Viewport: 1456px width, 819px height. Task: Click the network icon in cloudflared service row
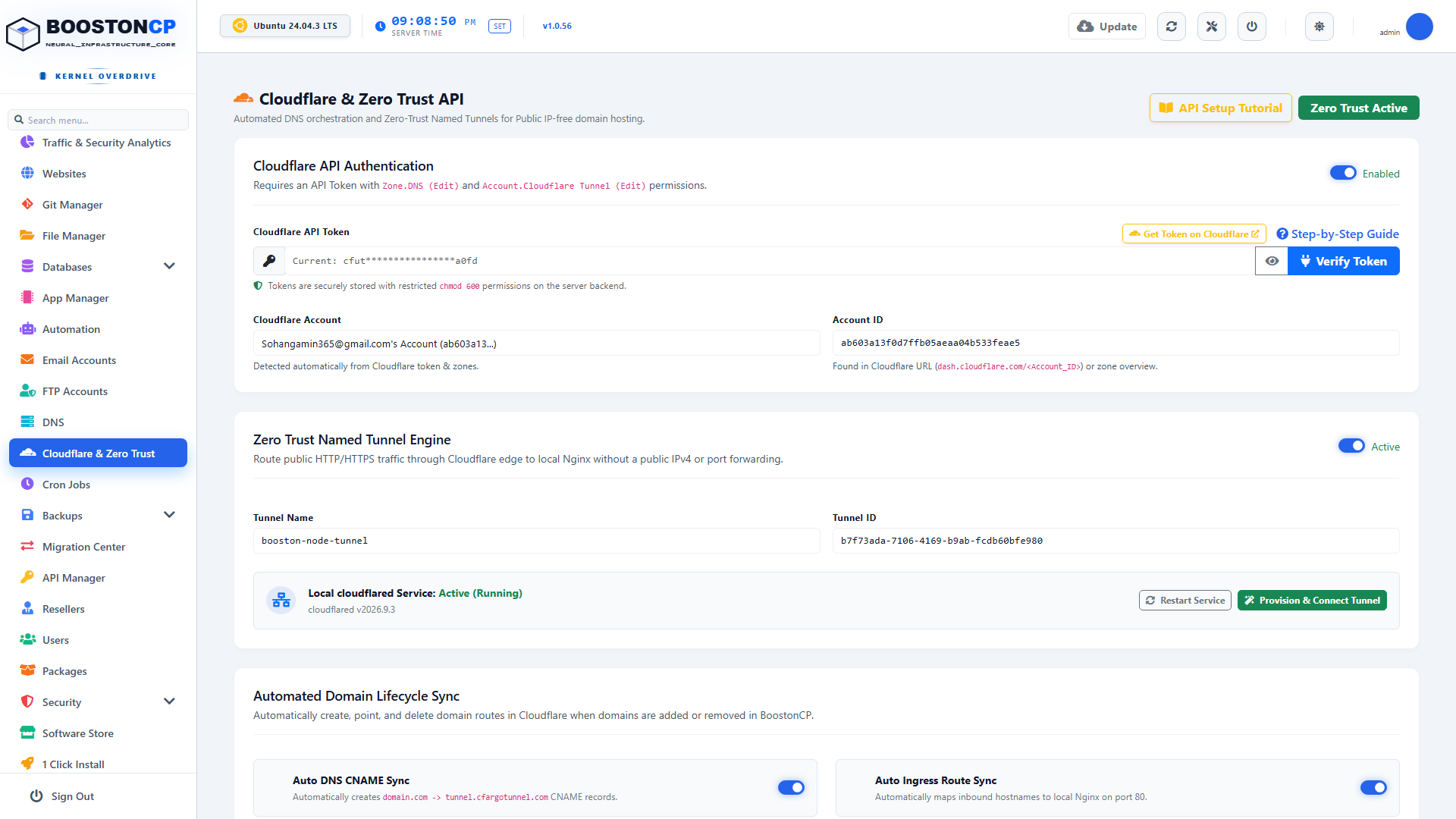click(281, 600)
